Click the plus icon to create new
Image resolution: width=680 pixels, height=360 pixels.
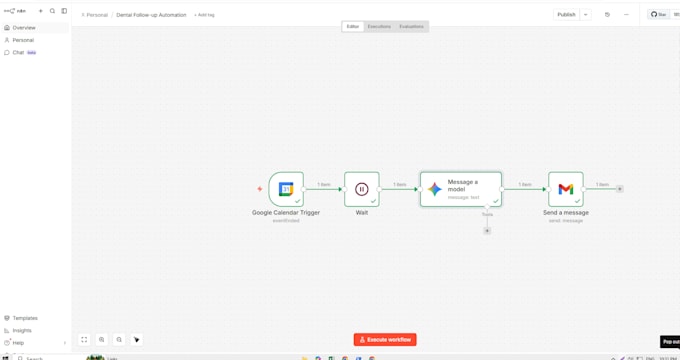click(41, 11)
